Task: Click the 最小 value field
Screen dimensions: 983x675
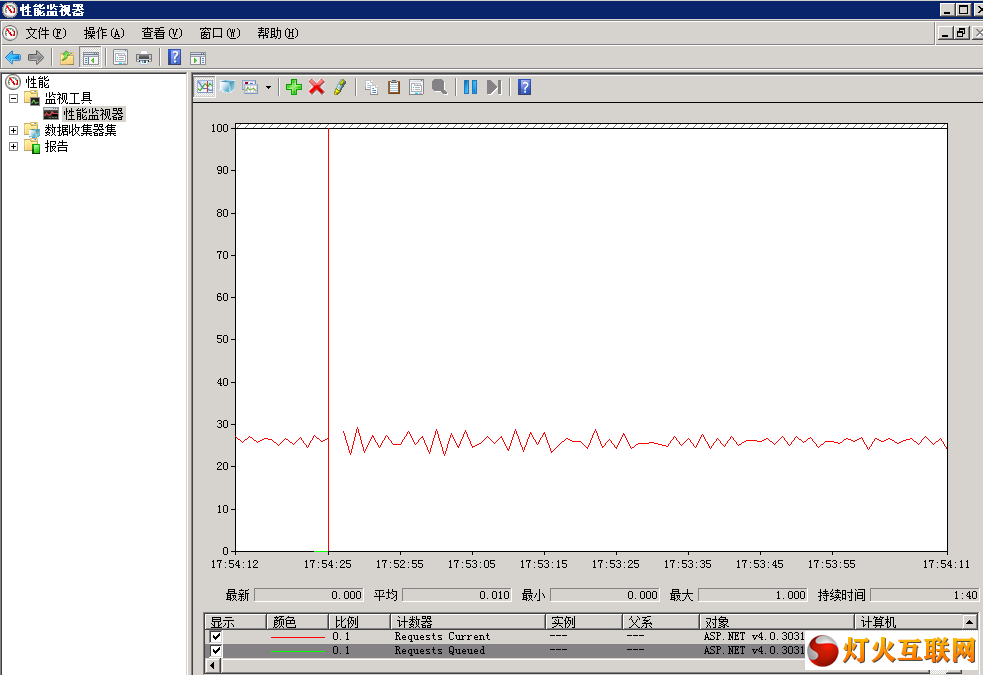Action: coord(604,595)
